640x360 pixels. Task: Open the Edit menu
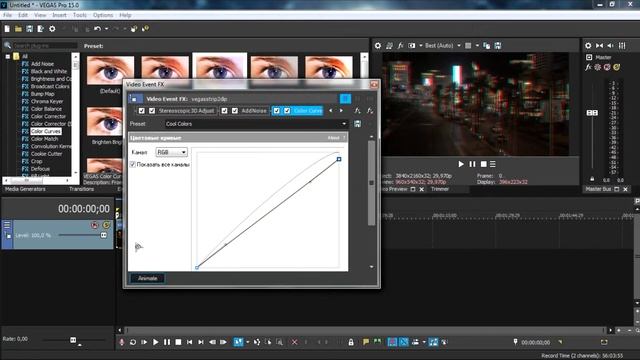pyautogui.click(x=23, y=15)
